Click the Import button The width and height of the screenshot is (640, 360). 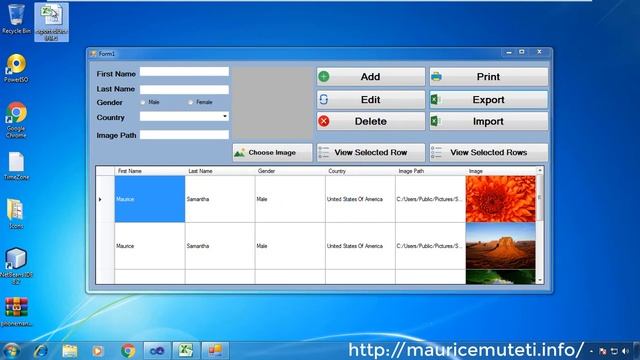pyautogui.click(x=489, y=121)
